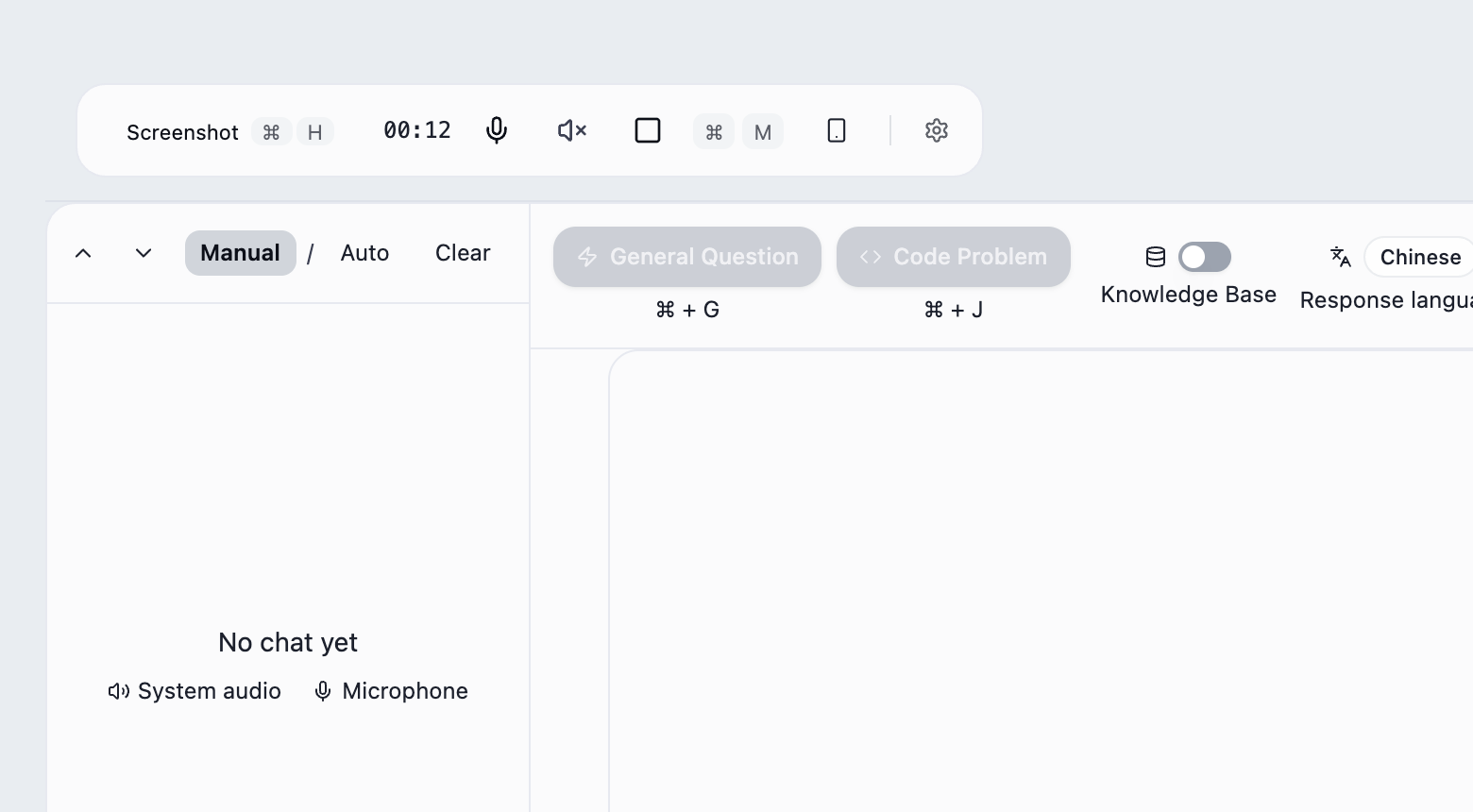Image resolution: width=1473 pixels, height=812 pixels.
Task: Click the database icon beside toggle
Action: pos(1156,257)
